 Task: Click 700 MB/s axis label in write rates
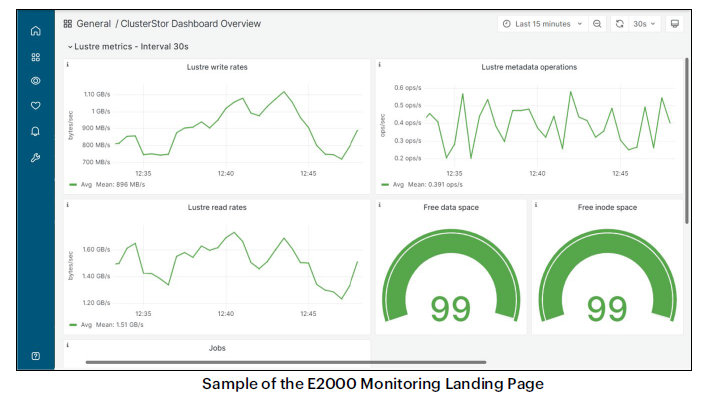(96, 162)
